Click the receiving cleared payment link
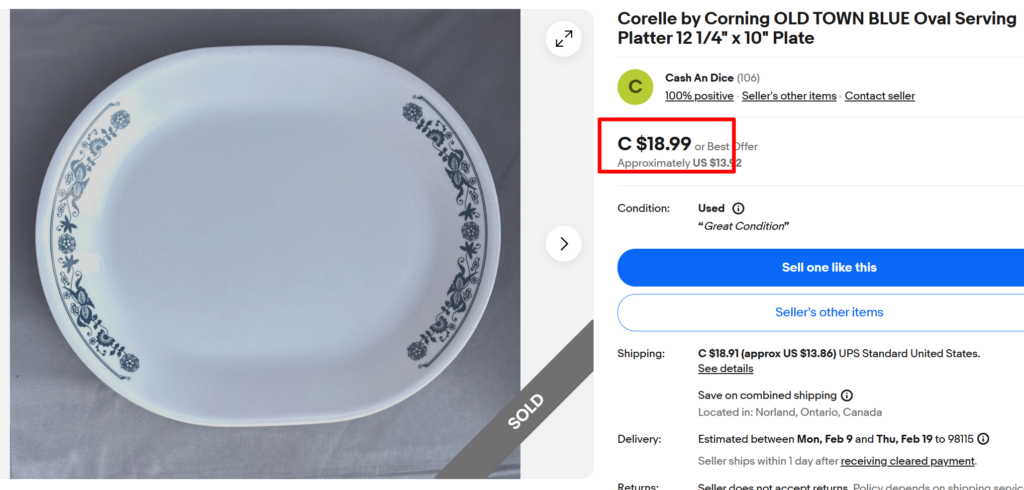1024x490 pixels. [x=907, y=461]
